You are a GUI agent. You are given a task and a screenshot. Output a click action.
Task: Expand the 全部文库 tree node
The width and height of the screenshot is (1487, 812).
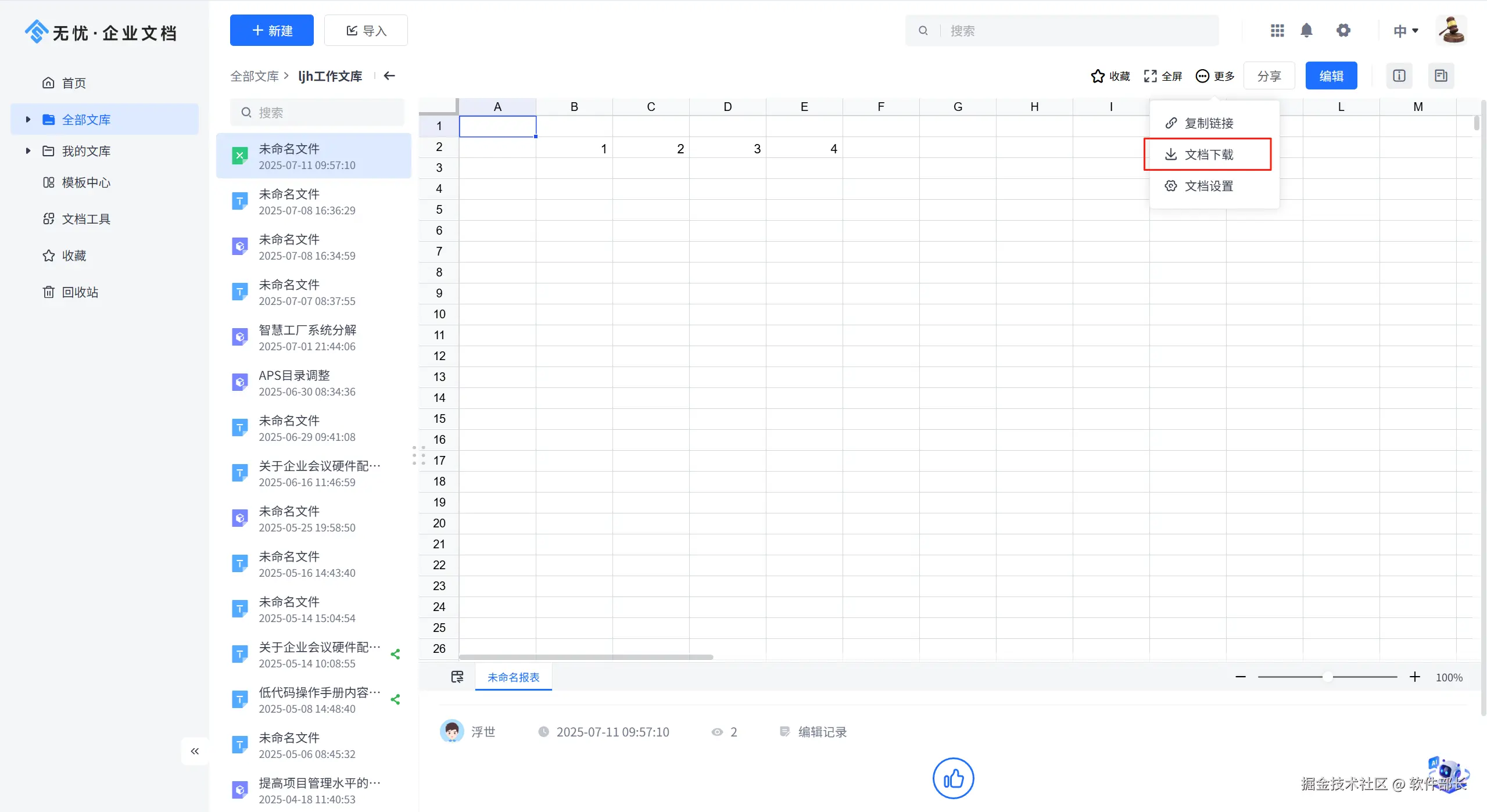pos(28,120)
